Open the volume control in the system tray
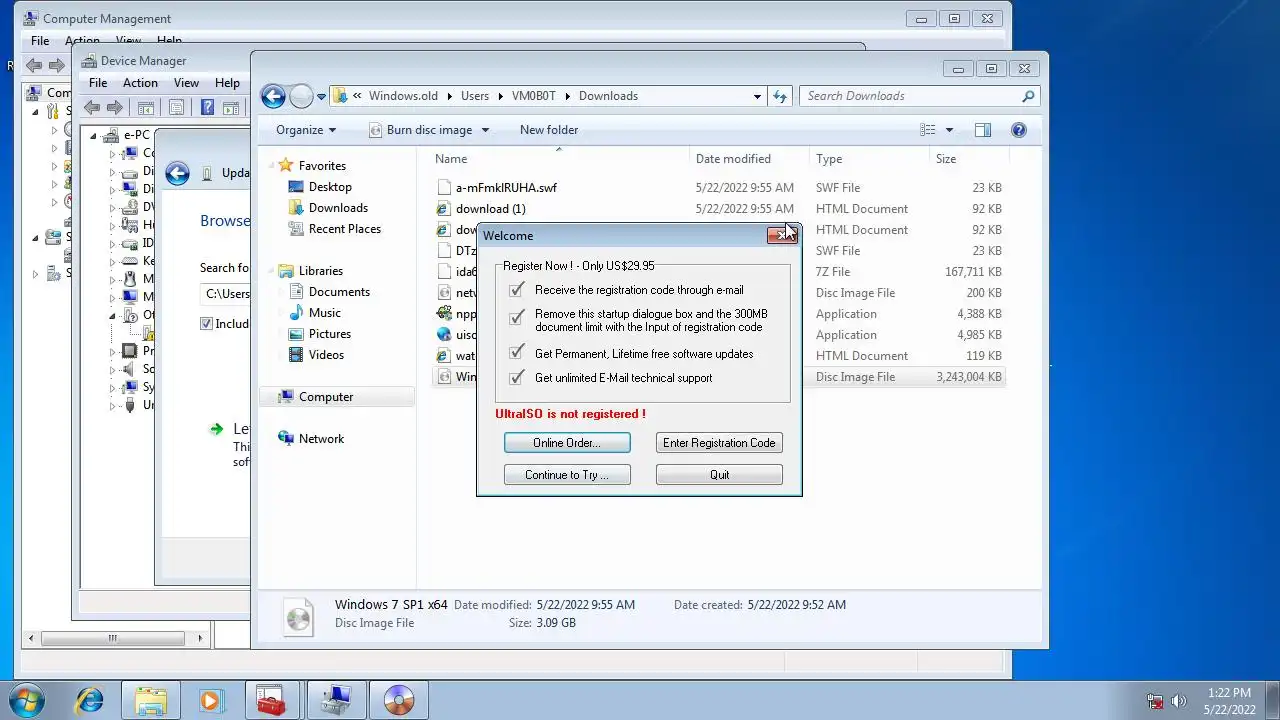This screenshot has width=1280, height=720. pos(1178,701)
